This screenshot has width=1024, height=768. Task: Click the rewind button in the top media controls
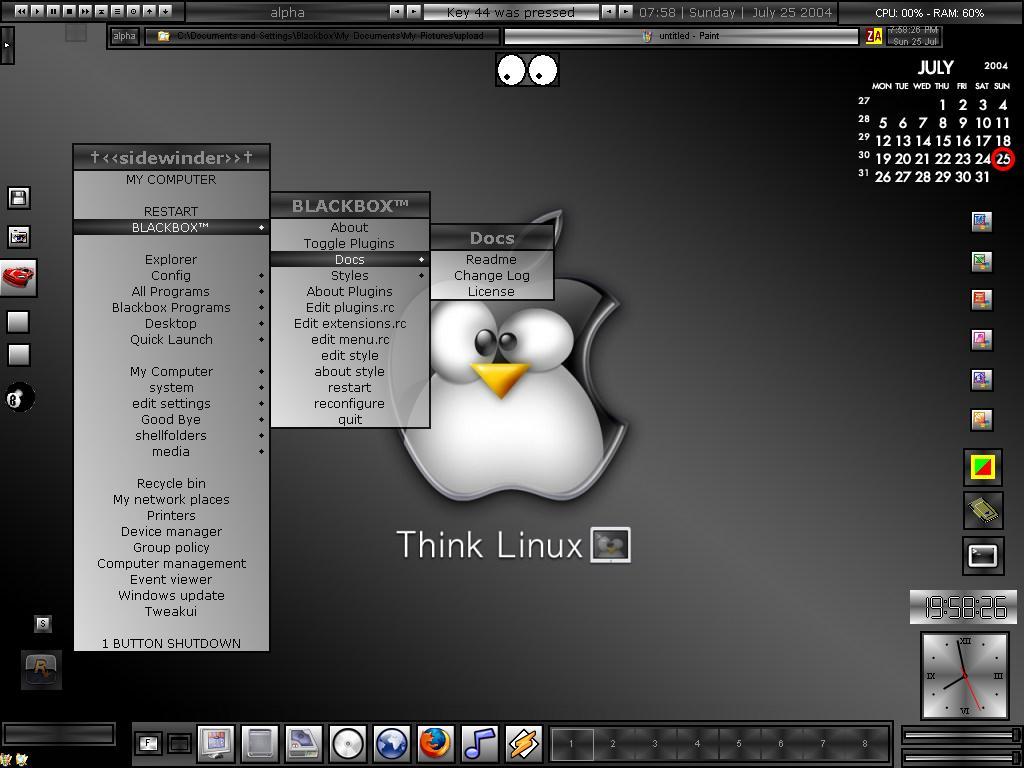[21, 11]
